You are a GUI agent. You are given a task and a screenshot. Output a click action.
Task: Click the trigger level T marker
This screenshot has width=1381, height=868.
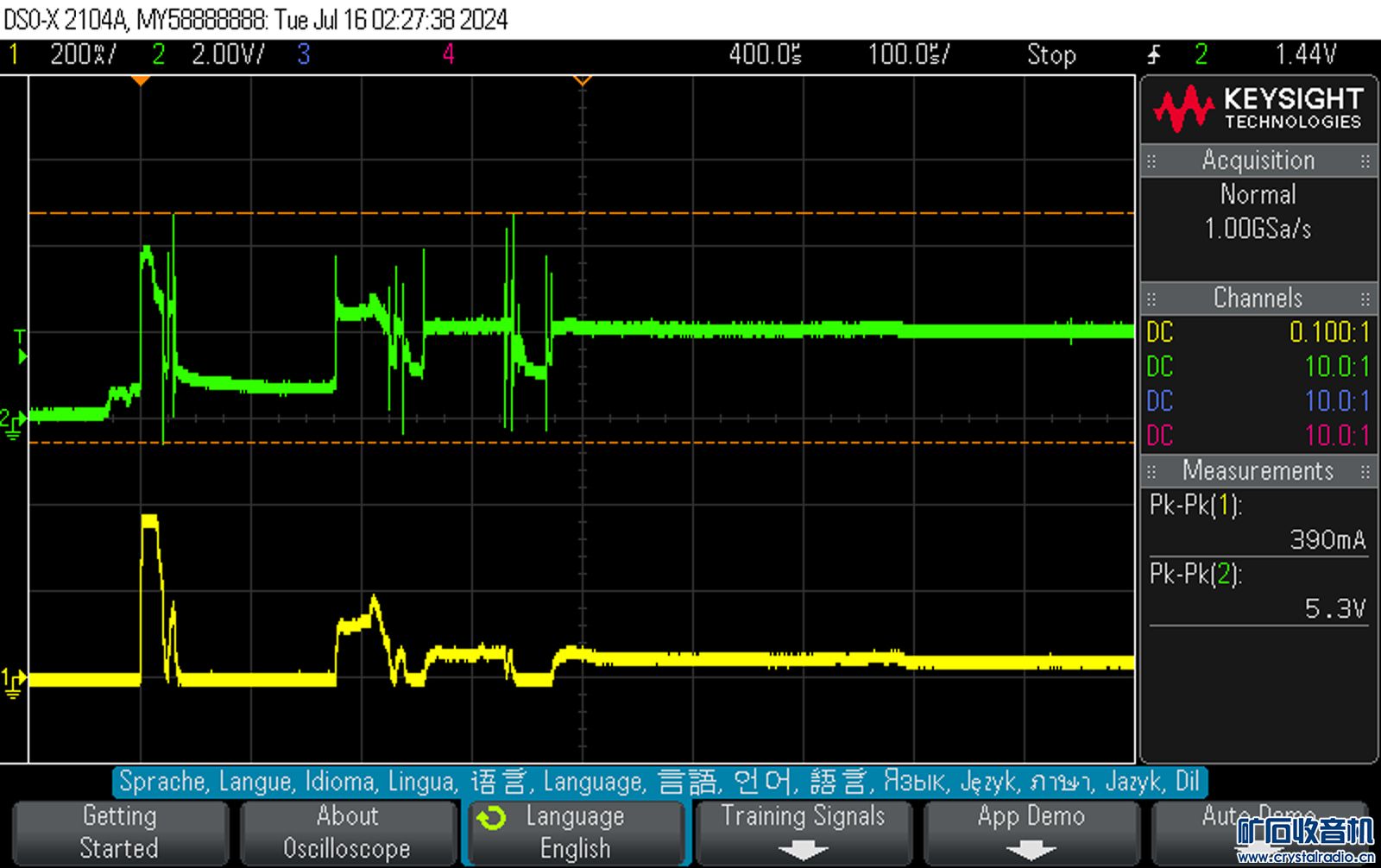[21, 347]
